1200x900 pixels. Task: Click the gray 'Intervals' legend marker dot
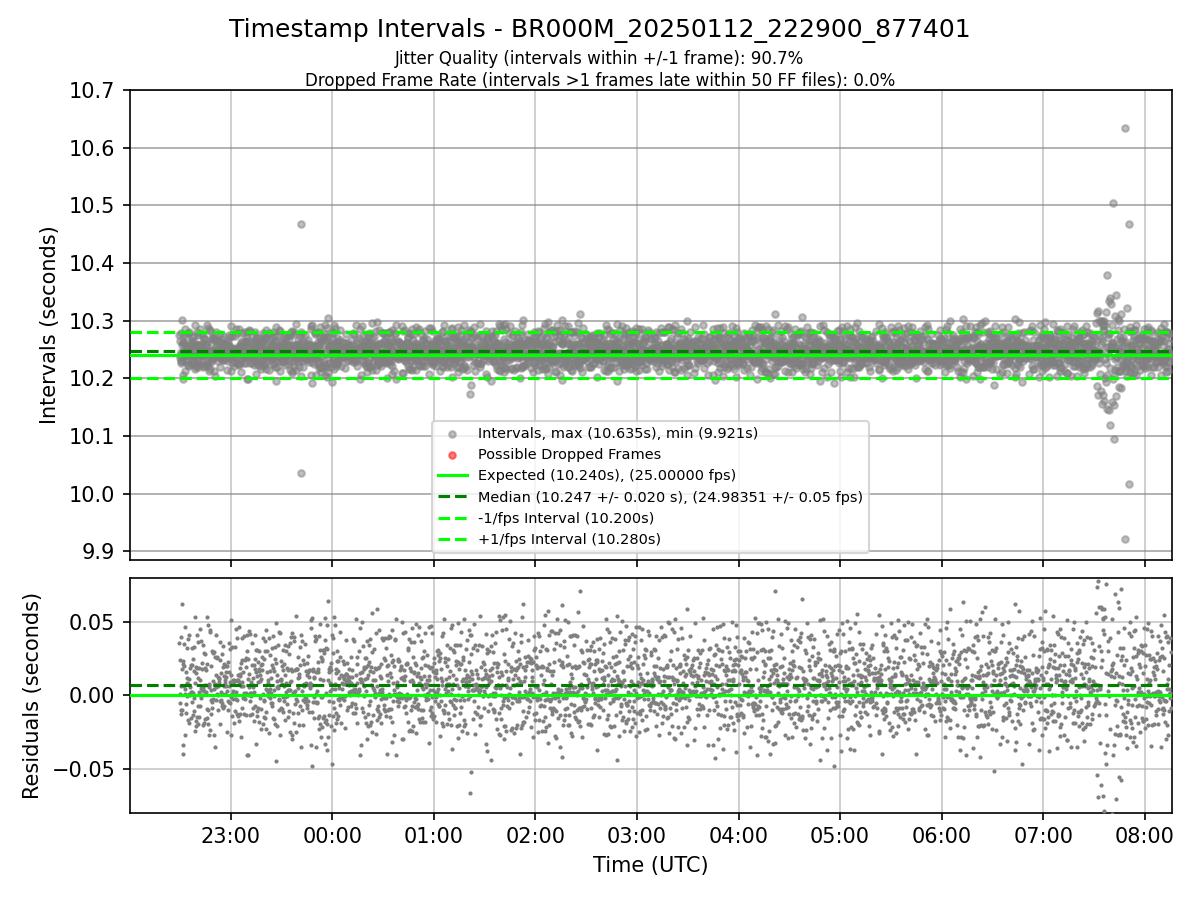pyautogui.click(x=454, y=434)
